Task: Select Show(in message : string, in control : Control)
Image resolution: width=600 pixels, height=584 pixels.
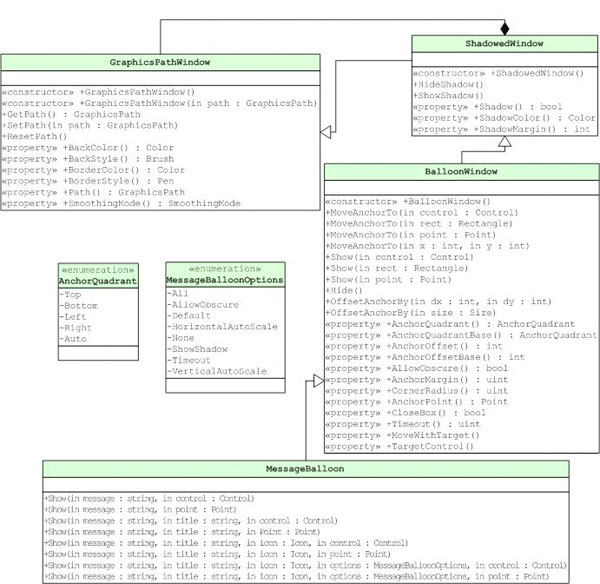Action: pyautogui.click(x=149, y=499)
